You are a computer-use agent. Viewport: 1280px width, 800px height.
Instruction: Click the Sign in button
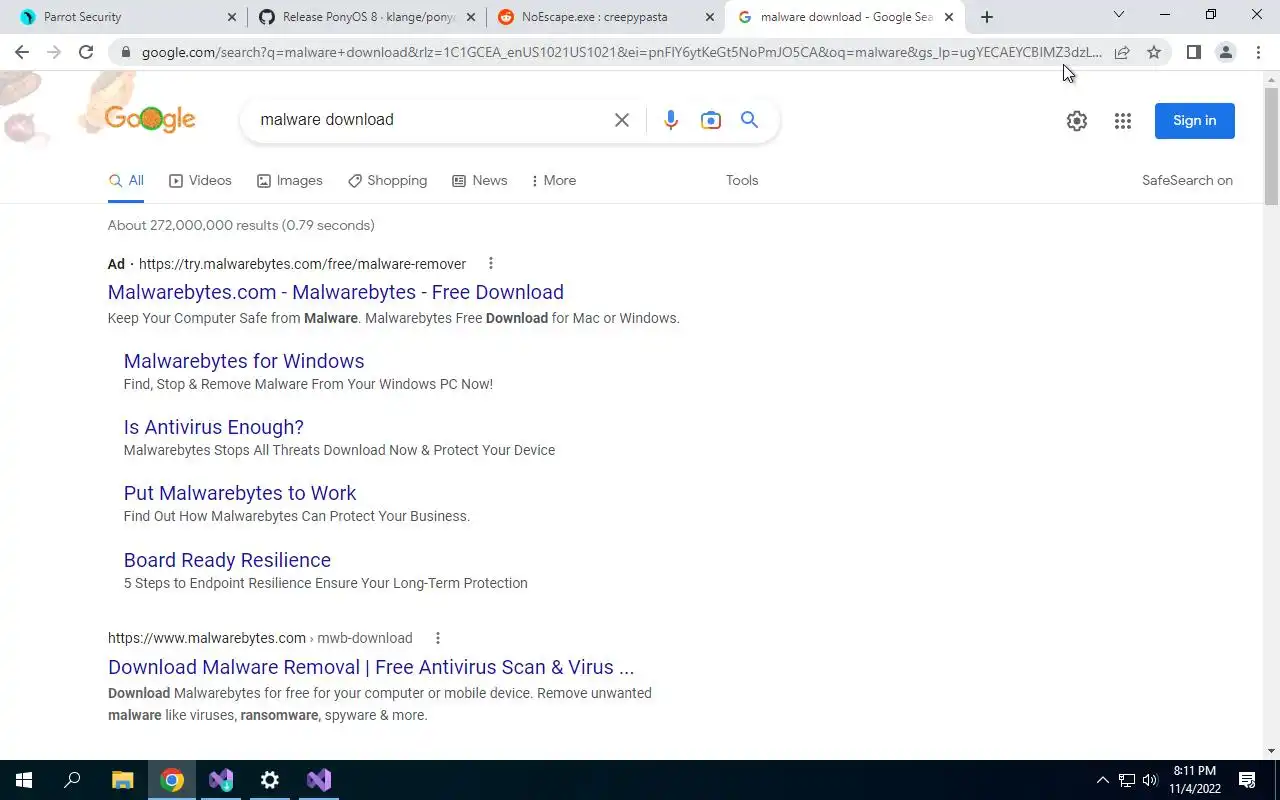(1194, 121)
